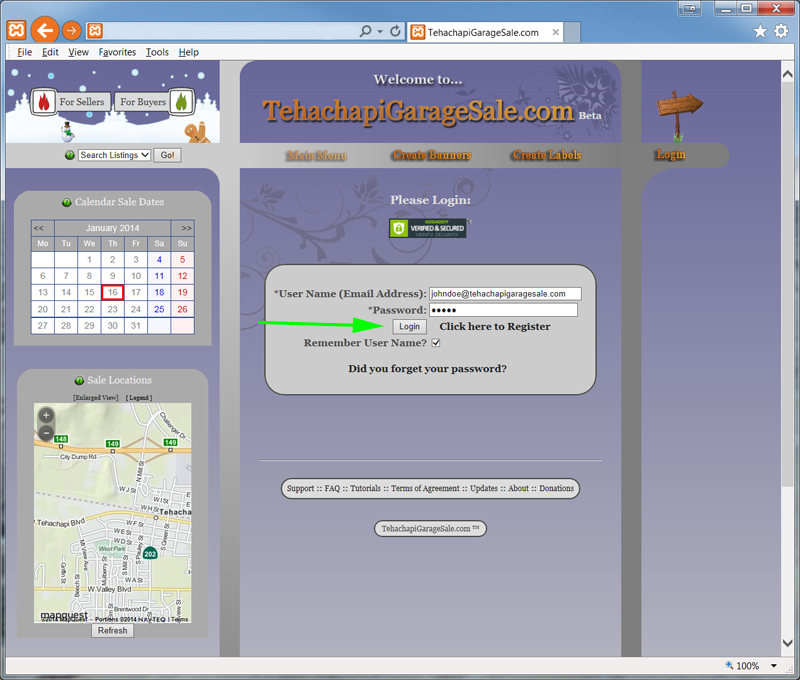The width and height of the screenshot is (800, 680).
Task: Click the Click here to Register link
Action: [x=495, y=326]
